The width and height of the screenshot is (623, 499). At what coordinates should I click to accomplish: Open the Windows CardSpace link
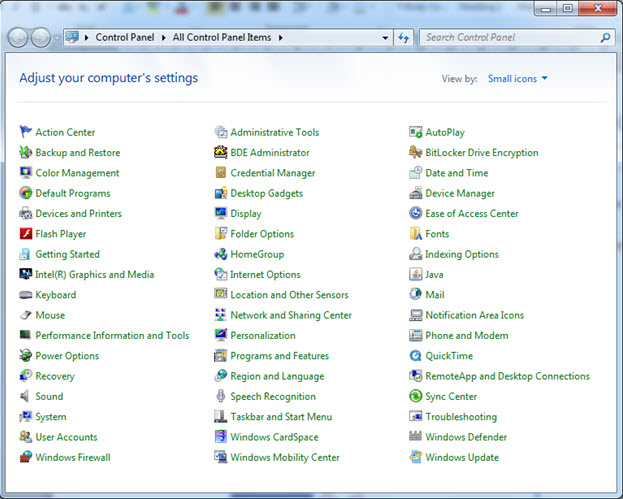coord(274,437)
